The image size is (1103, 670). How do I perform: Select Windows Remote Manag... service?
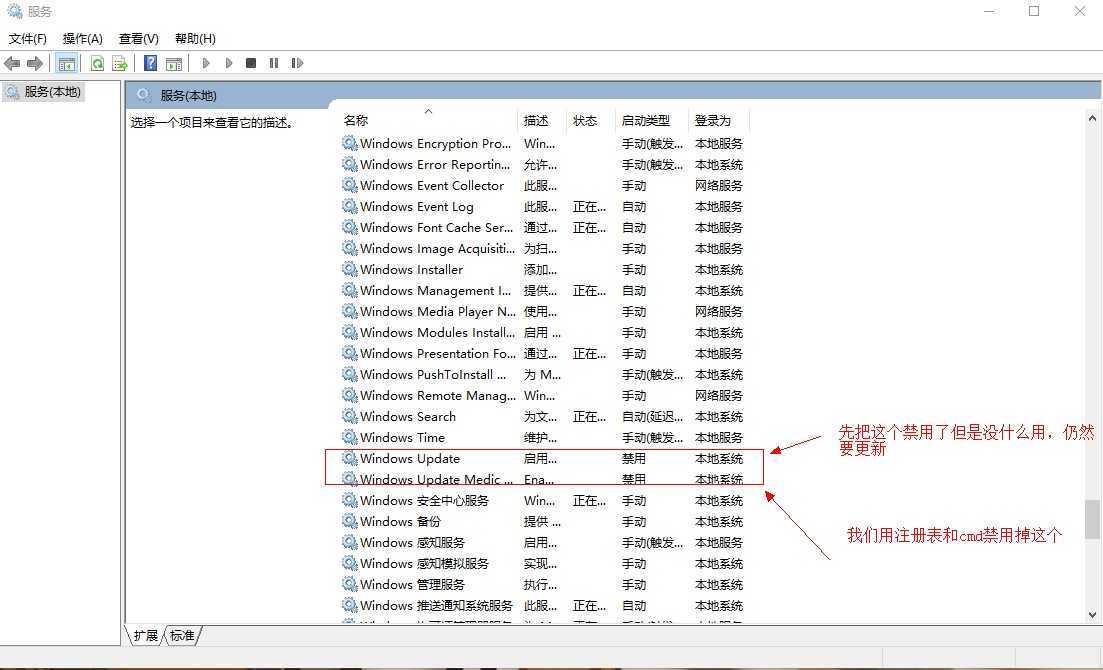[542, 396]
